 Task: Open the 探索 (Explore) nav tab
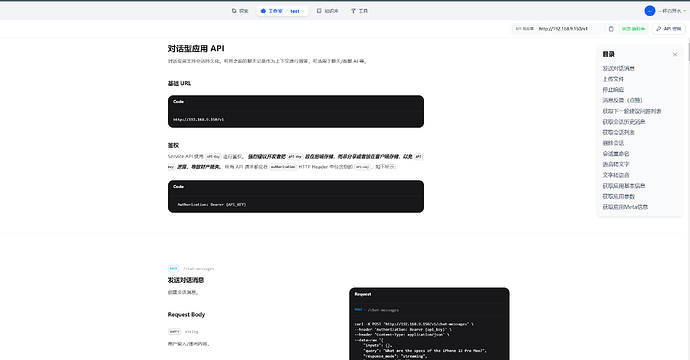[x=240, y=11]
